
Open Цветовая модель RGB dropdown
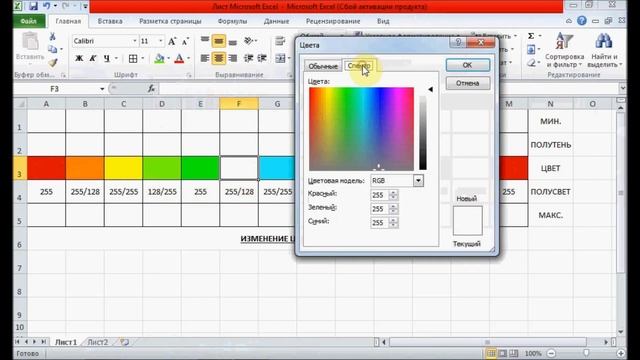pyautogui.click(x=418, y=181)
